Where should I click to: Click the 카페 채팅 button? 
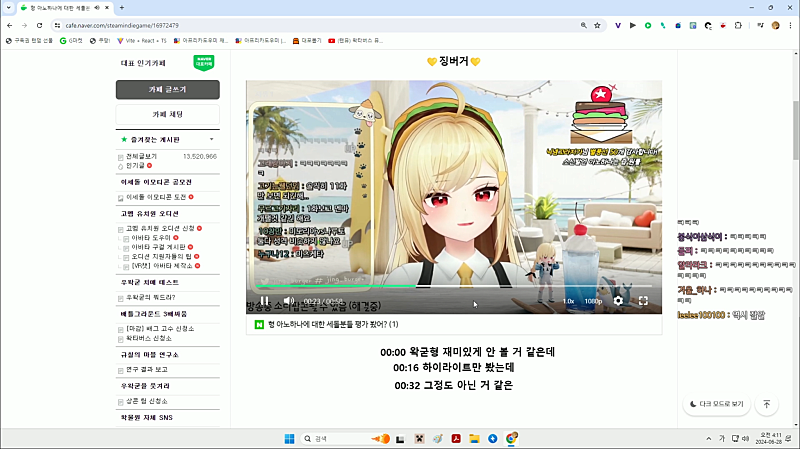point(167,115)
